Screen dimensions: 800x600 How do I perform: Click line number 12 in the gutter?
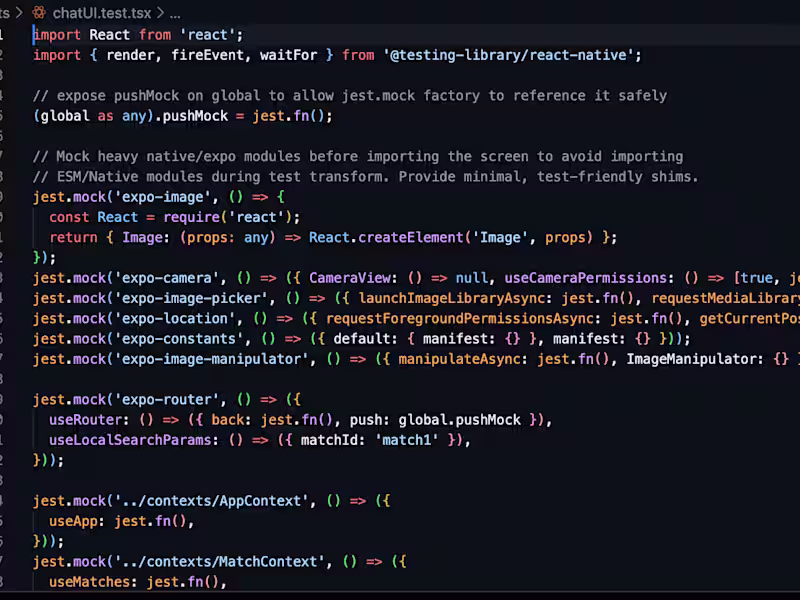[x=4, y=257]
